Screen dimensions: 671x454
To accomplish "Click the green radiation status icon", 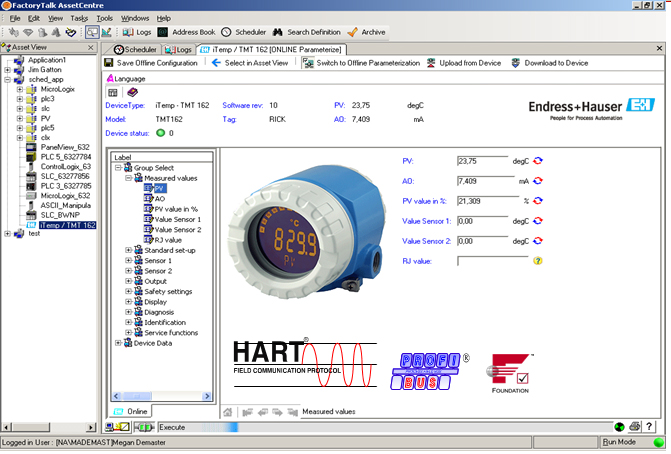I will (619, 427).
